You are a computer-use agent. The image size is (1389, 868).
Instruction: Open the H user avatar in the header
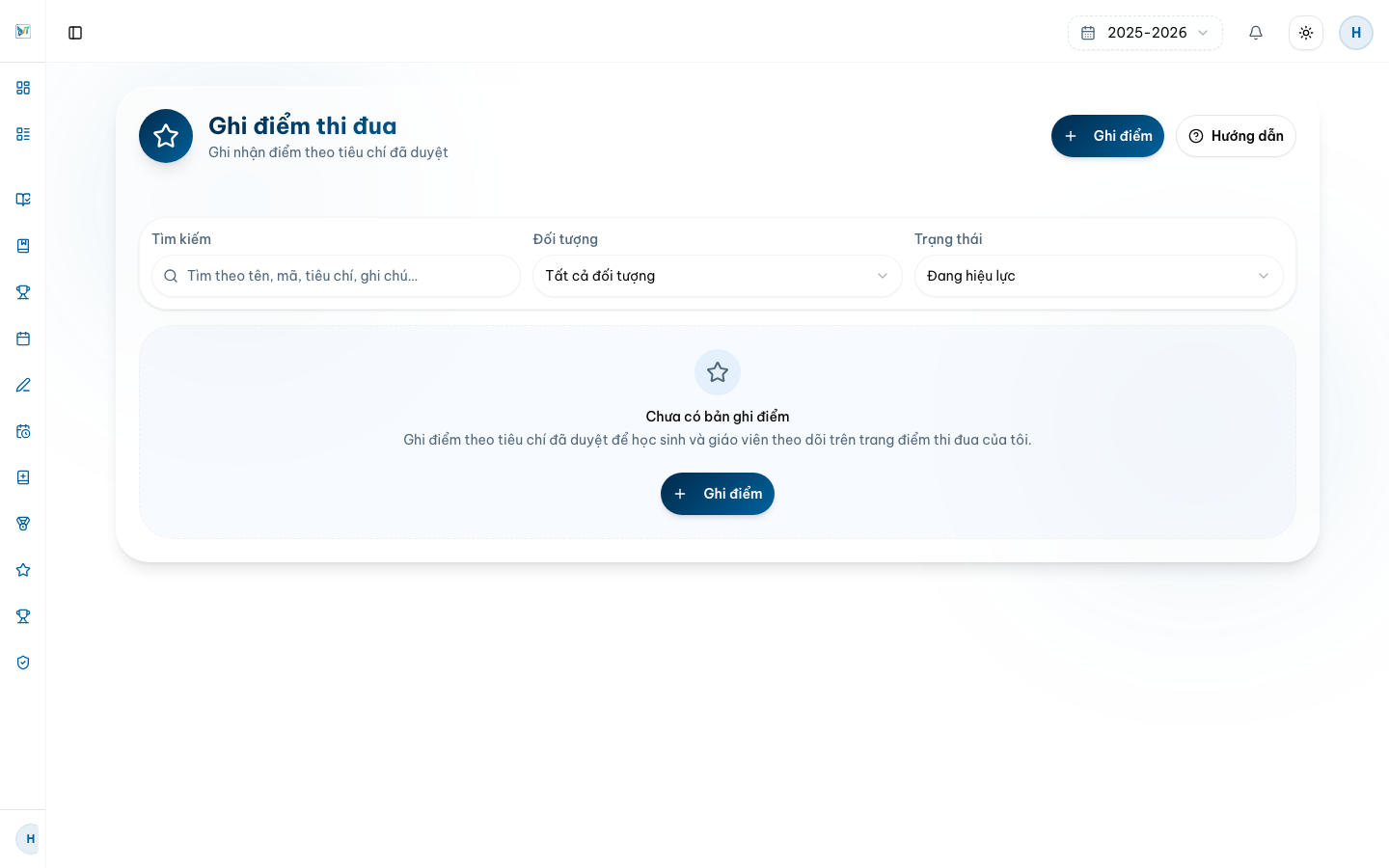(x=1356, y=33)
